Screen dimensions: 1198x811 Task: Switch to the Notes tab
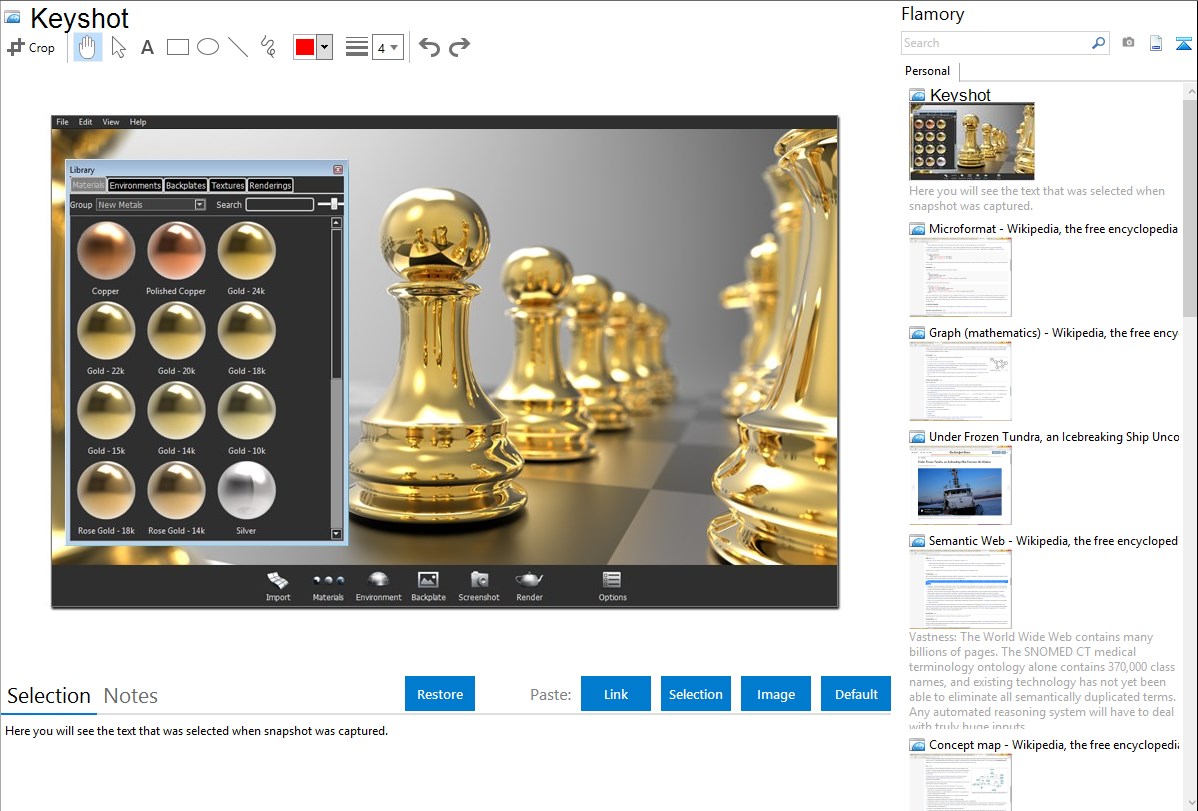130,696
